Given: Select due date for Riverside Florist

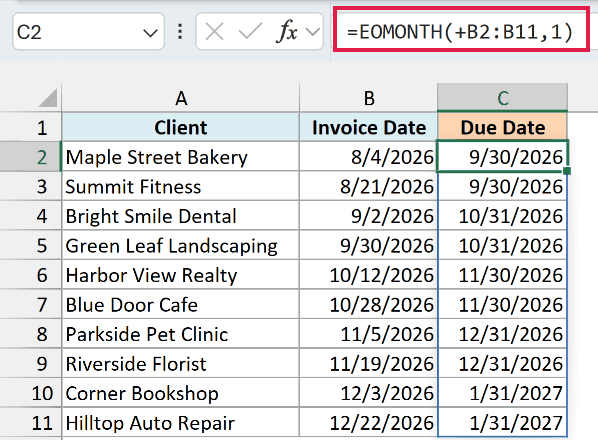Looking at the screenshot, I should 503,363.
